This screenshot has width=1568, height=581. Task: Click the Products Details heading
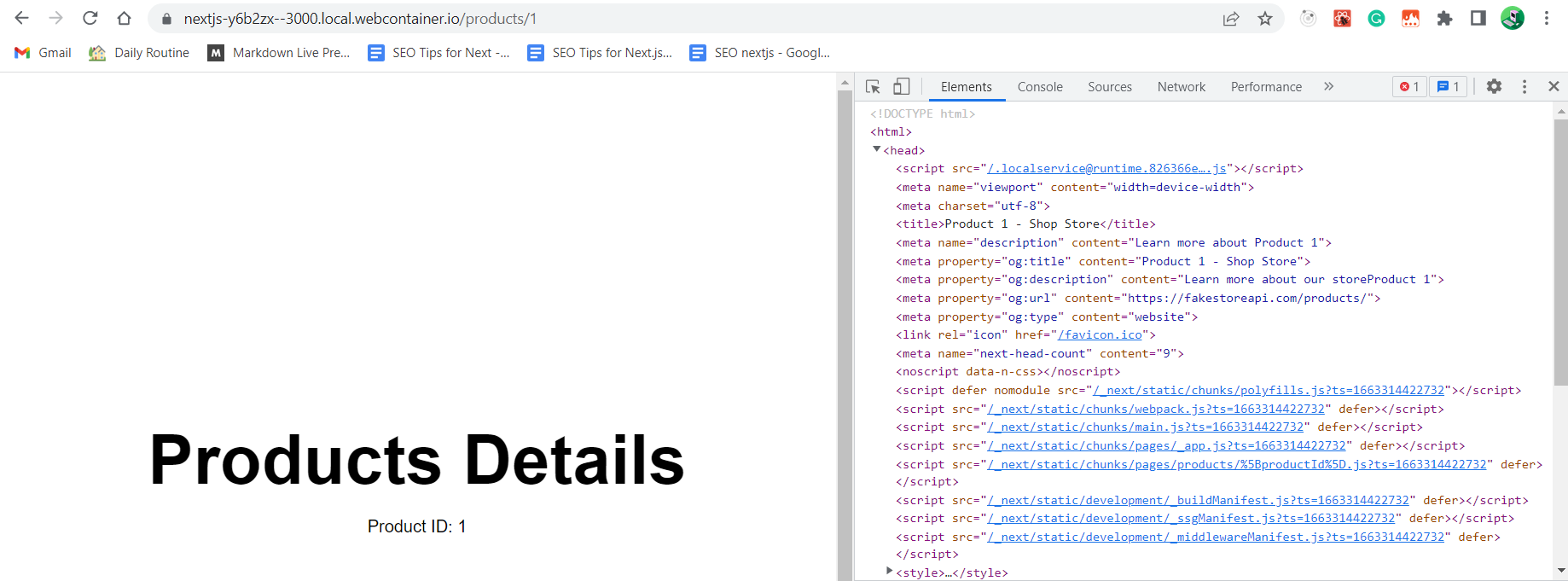(417, 460)
